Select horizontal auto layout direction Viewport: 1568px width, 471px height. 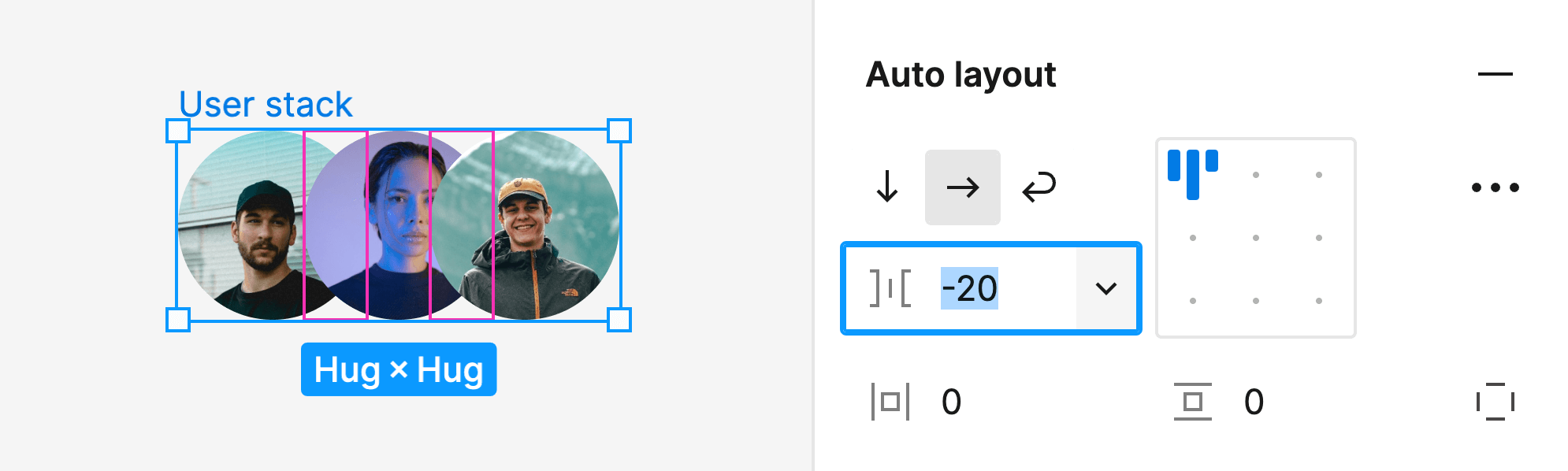[962, 187]
